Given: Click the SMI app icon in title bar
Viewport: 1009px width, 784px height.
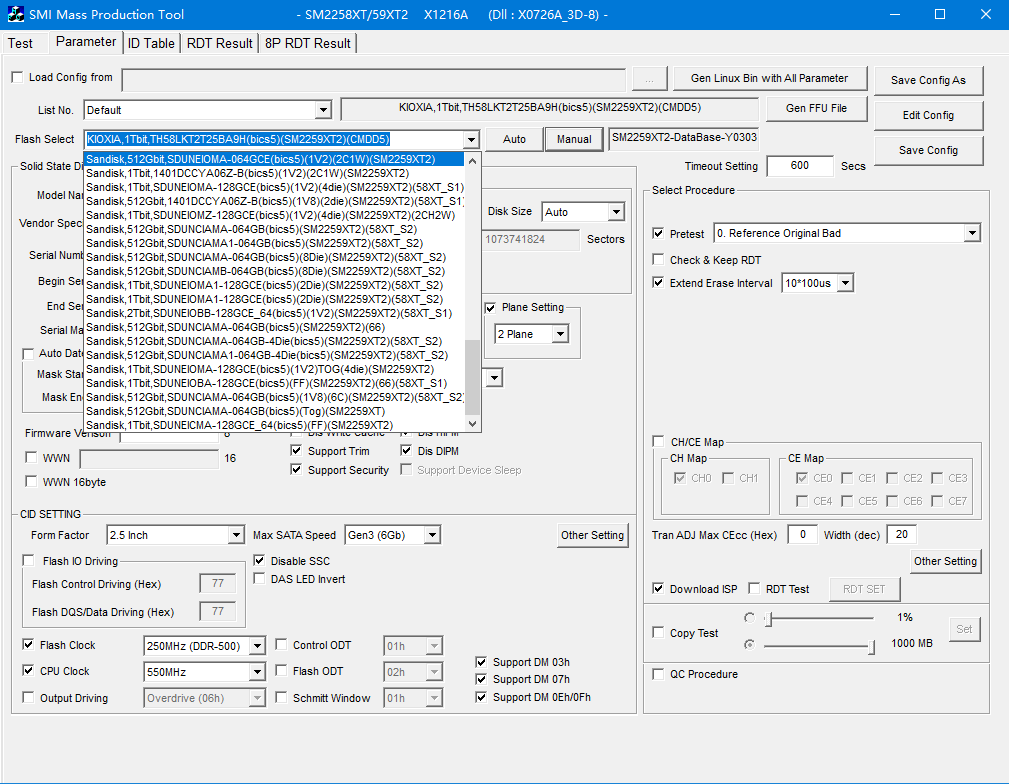Looking at the screenshot, I should (16, 15).
